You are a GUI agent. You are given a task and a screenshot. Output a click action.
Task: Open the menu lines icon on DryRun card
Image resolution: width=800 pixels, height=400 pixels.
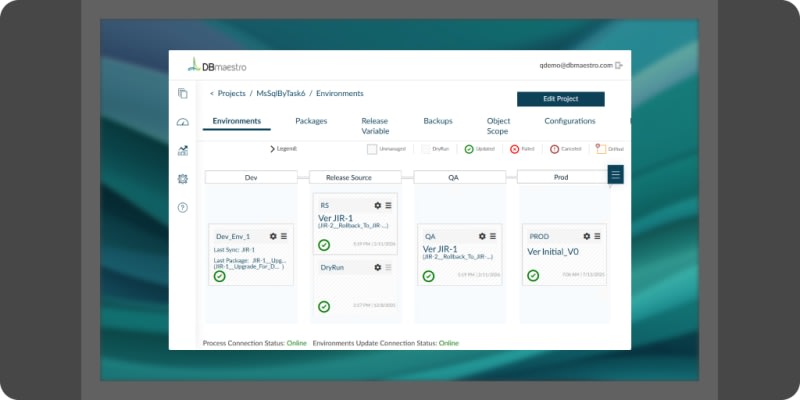click(x=388, y=267)
